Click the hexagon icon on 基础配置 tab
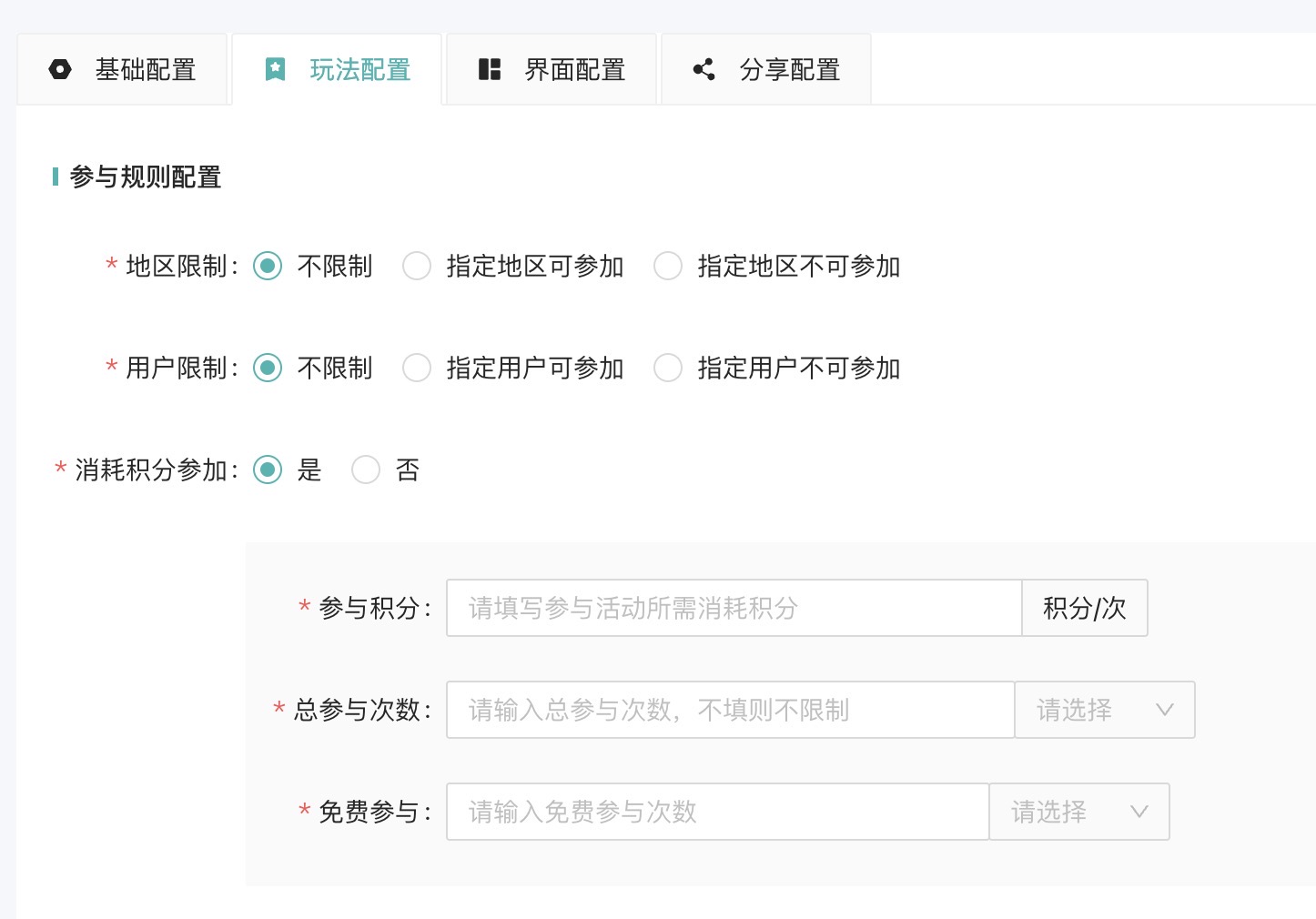 point(60,69)
